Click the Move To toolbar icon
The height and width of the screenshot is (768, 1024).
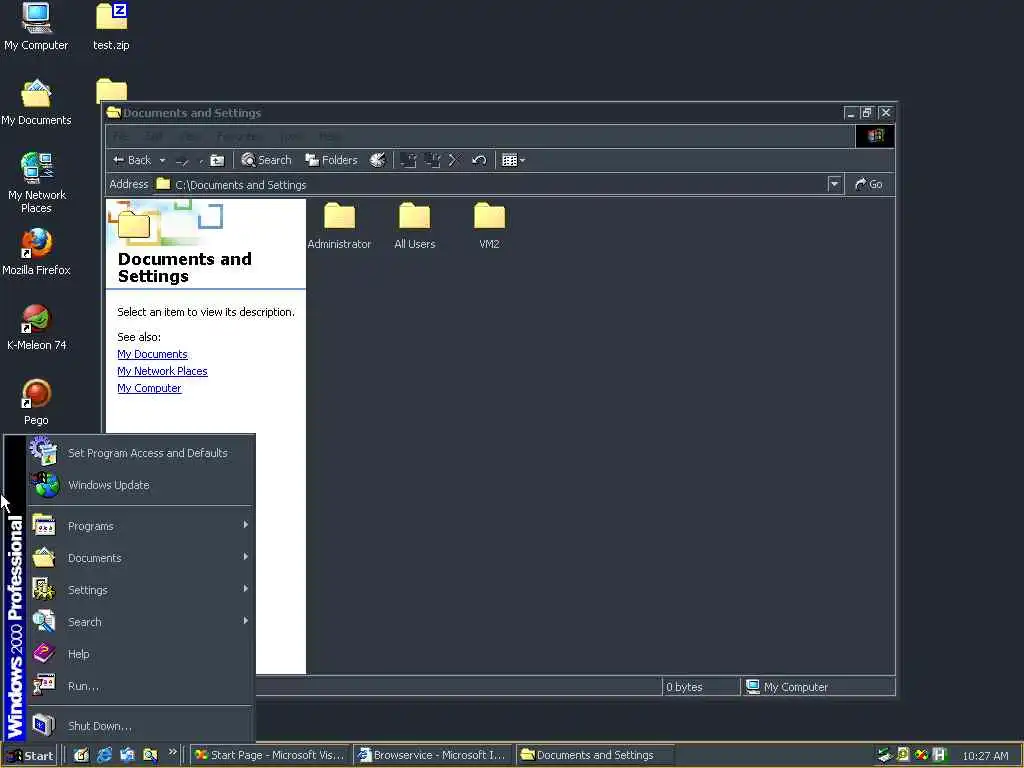(408, 160)
